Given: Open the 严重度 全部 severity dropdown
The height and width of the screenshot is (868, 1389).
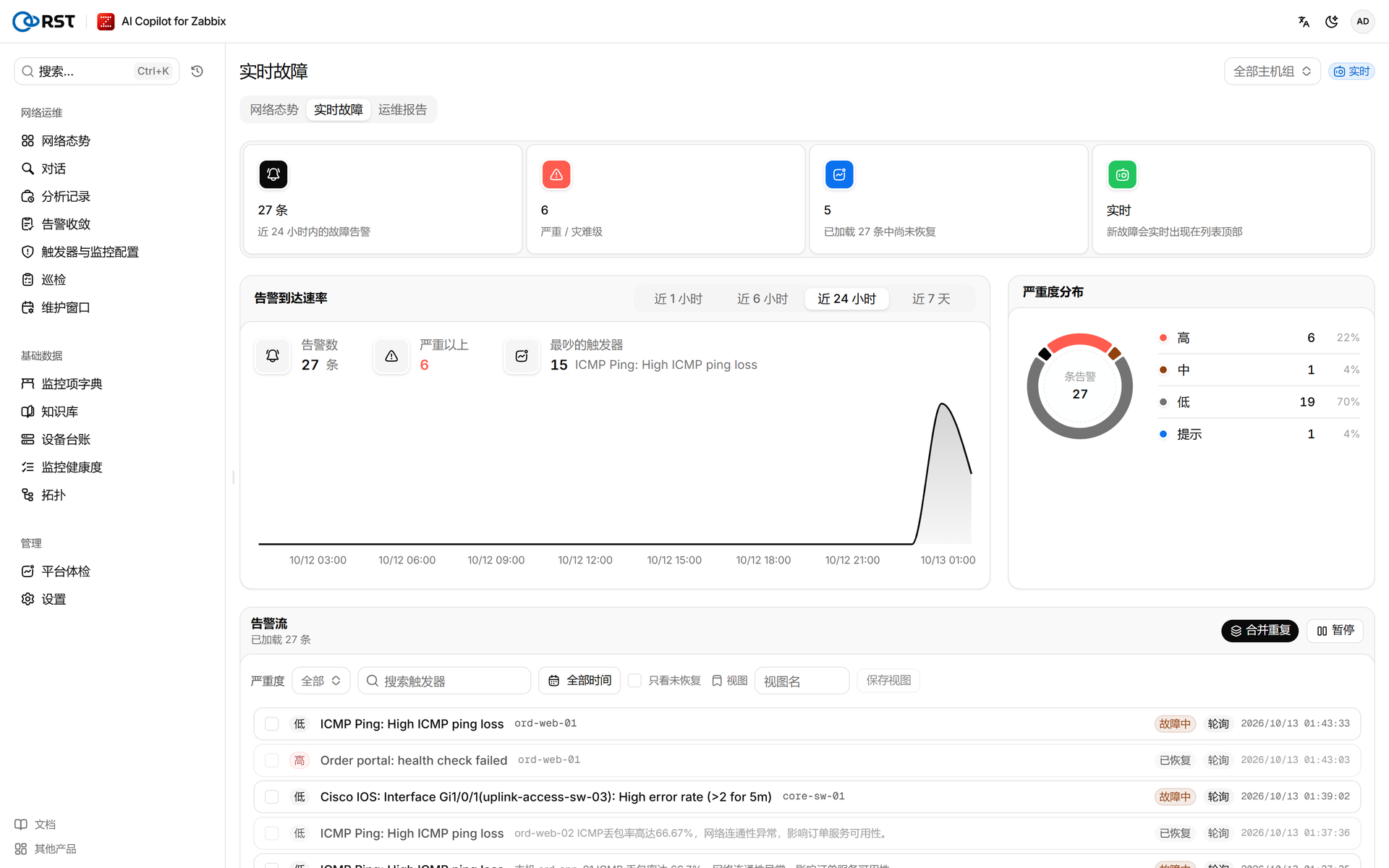Looking at the screenshot, I should click(320, 681).
